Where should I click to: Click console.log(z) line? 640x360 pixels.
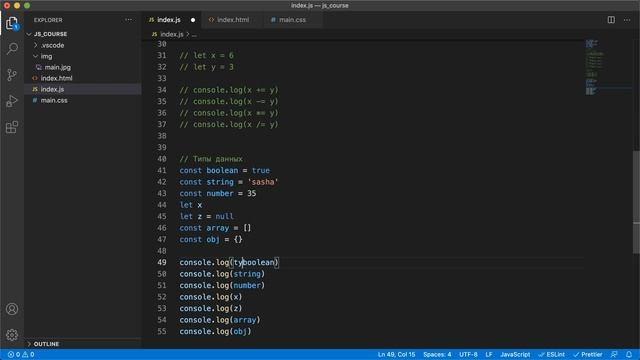(x=211, y=308)
